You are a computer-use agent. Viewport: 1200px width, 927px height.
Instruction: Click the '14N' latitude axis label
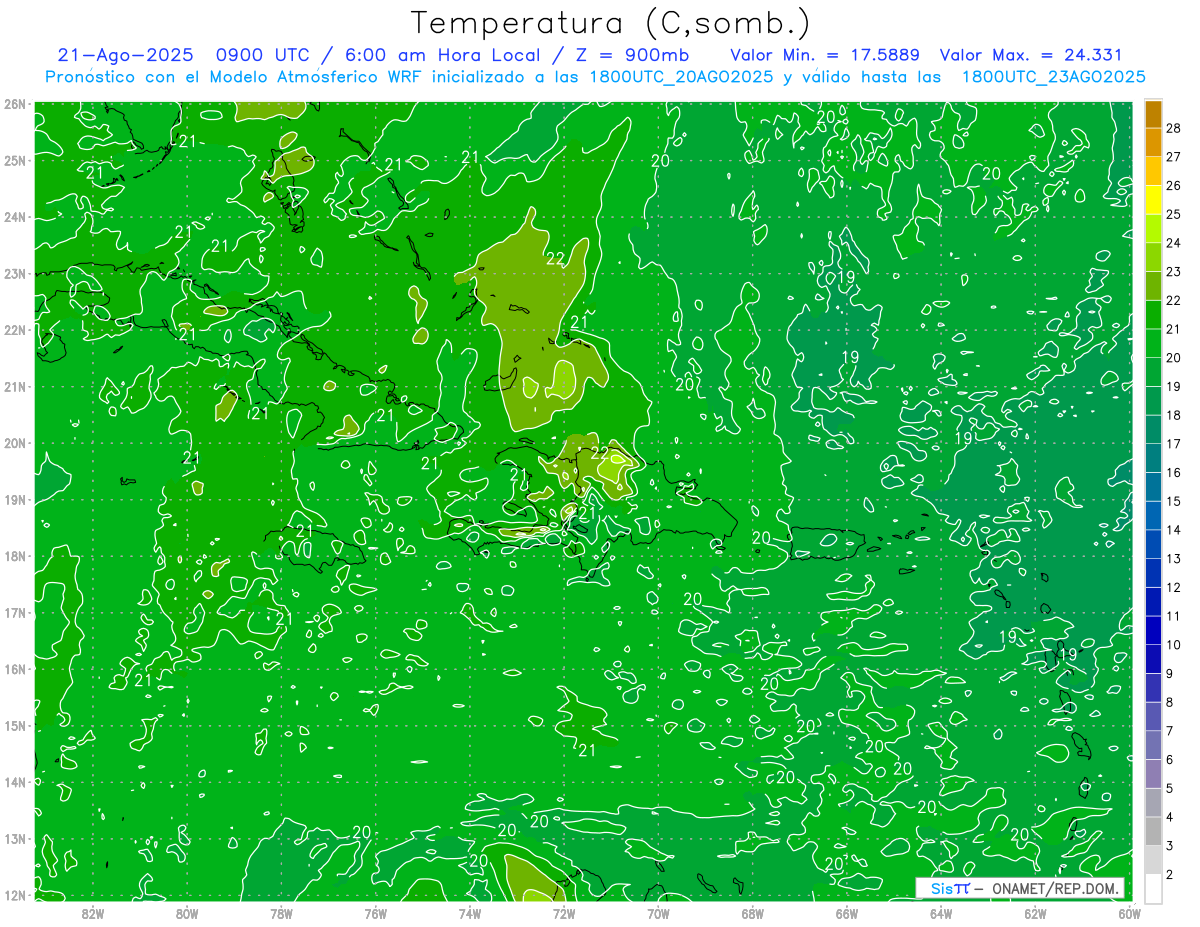(x=15, y=782)
